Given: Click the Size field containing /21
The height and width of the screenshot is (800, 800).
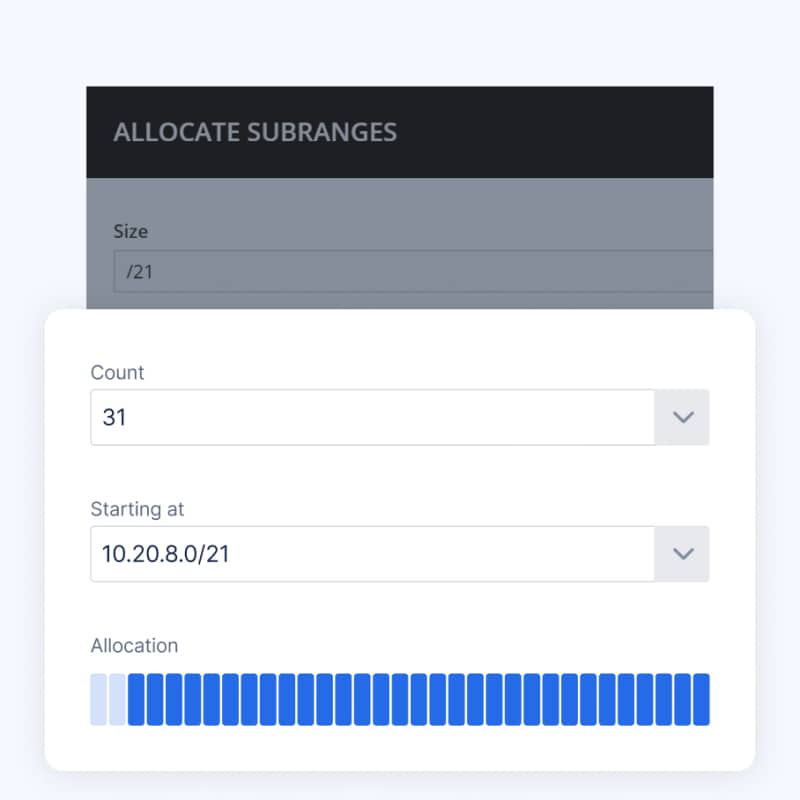Looking at the screenshot, I should (x=400, y=272).
